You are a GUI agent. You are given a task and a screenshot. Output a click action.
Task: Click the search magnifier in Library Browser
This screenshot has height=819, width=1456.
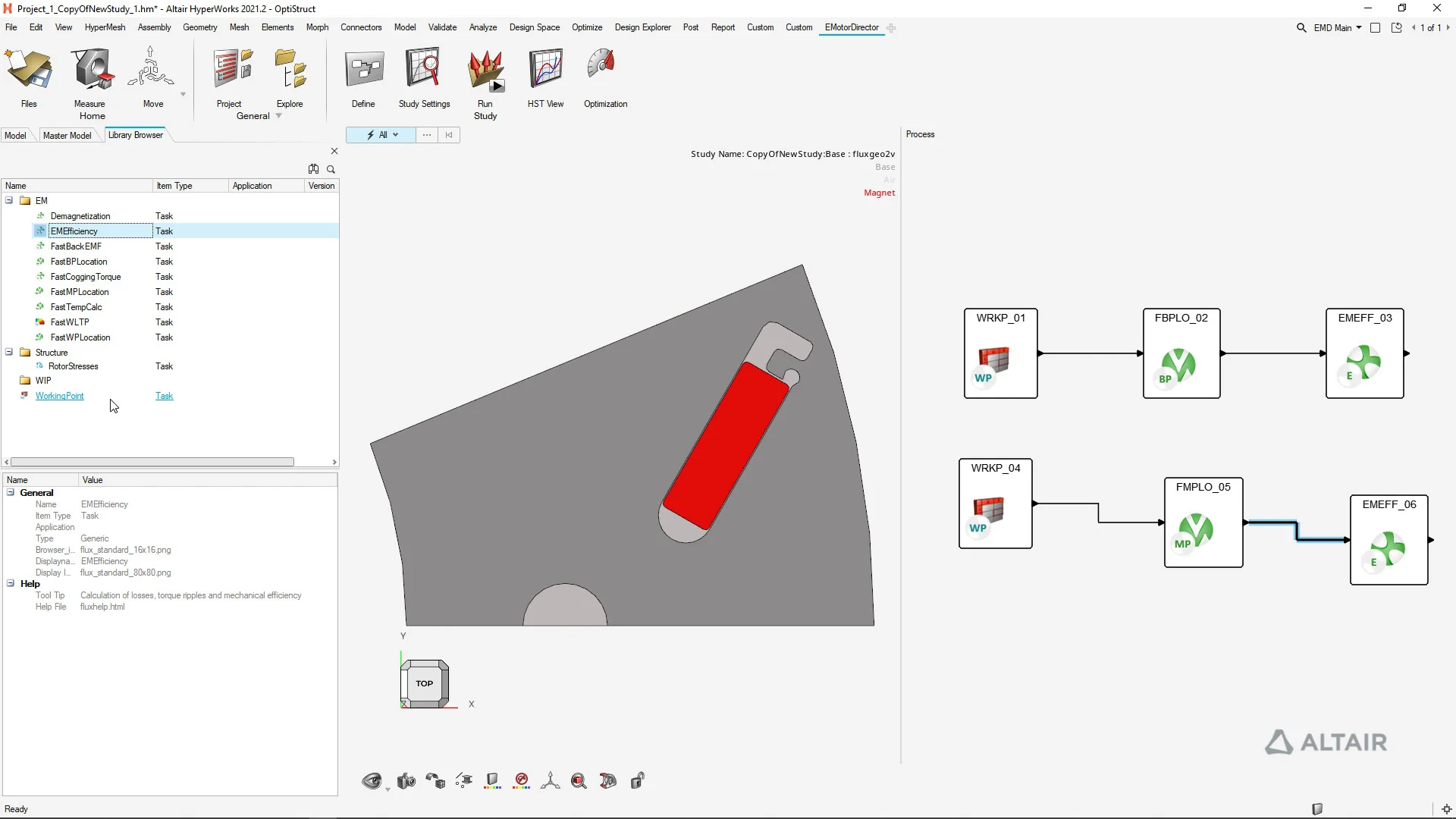pyautogui.click(x=331, y=169)
